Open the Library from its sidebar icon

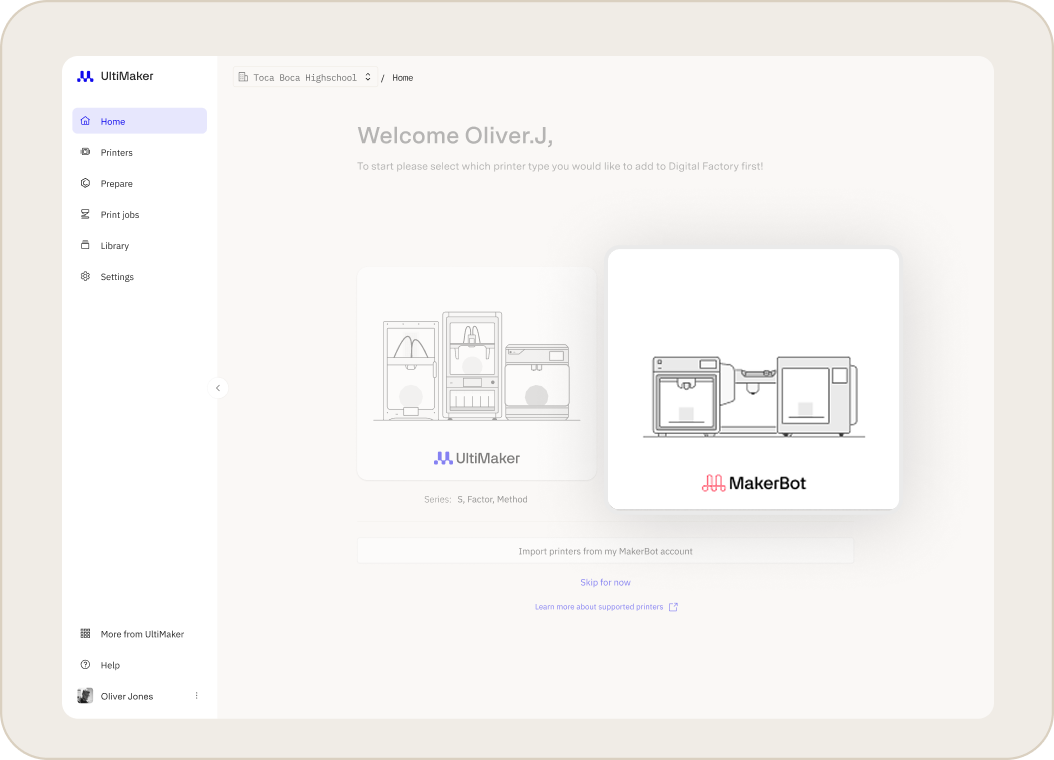pos(86,245)
